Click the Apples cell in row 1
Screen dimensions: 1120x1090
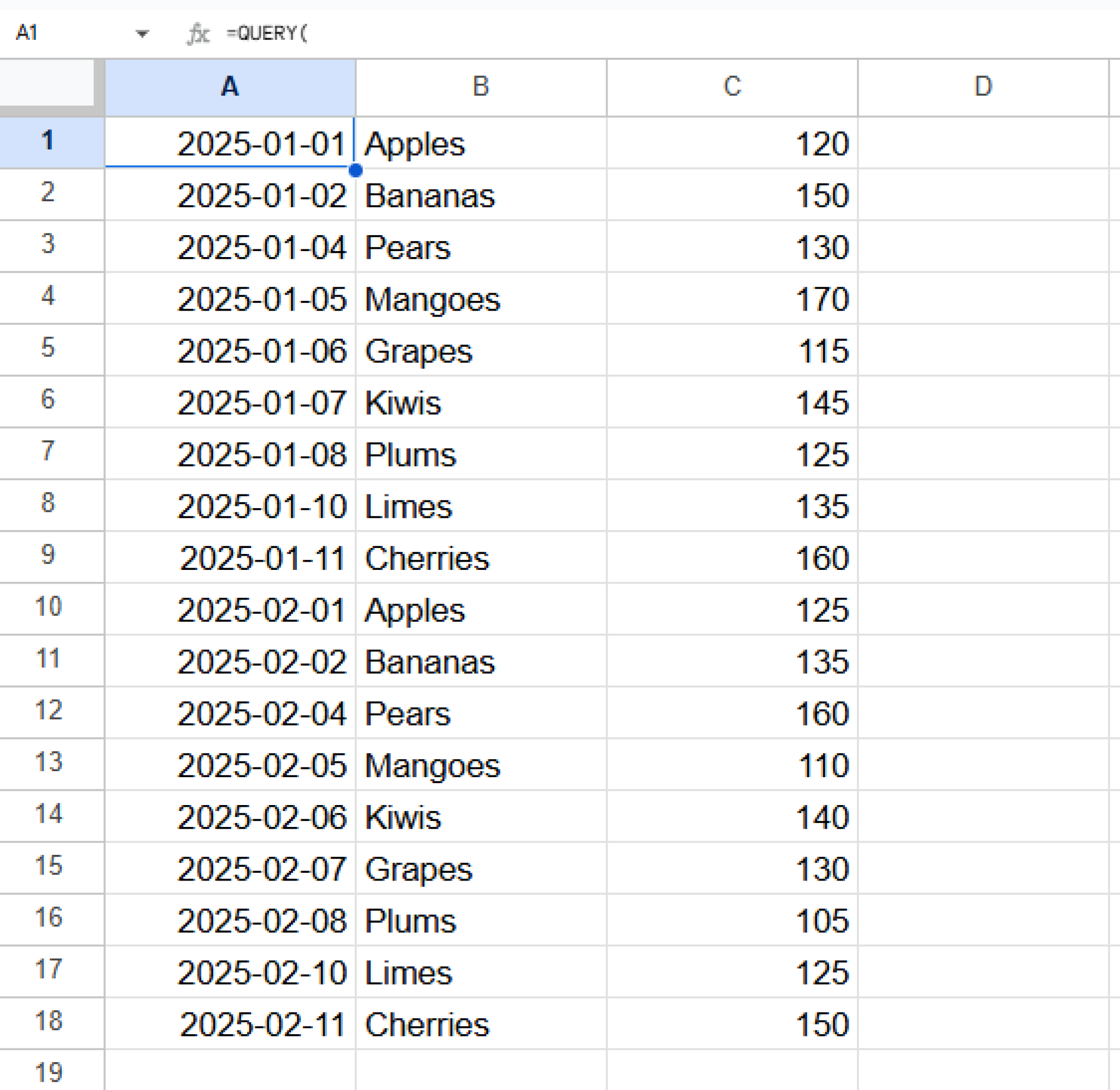click(480, 143)
